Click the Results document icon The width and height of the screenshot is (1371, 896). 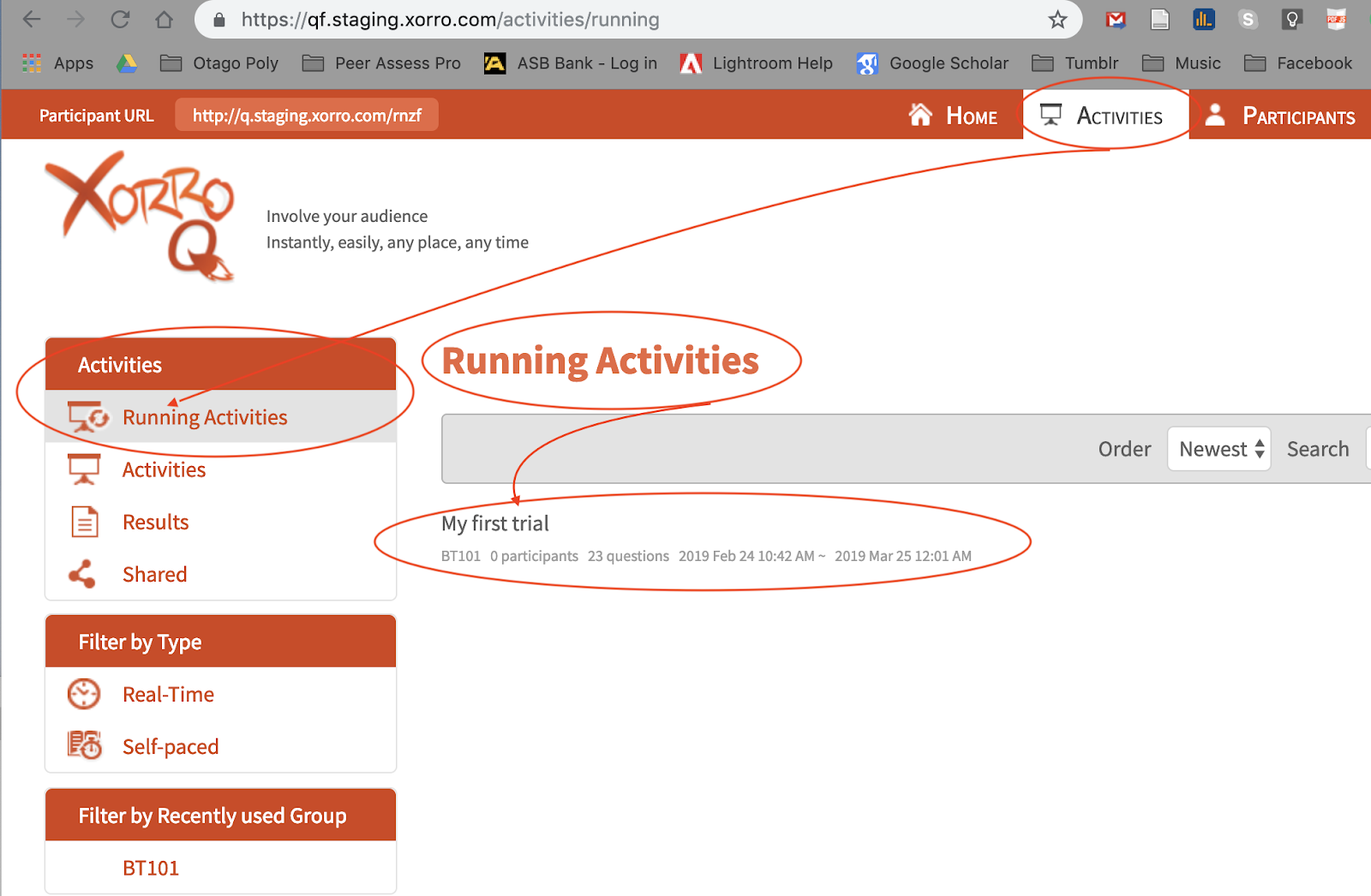(x=84, y=522)
